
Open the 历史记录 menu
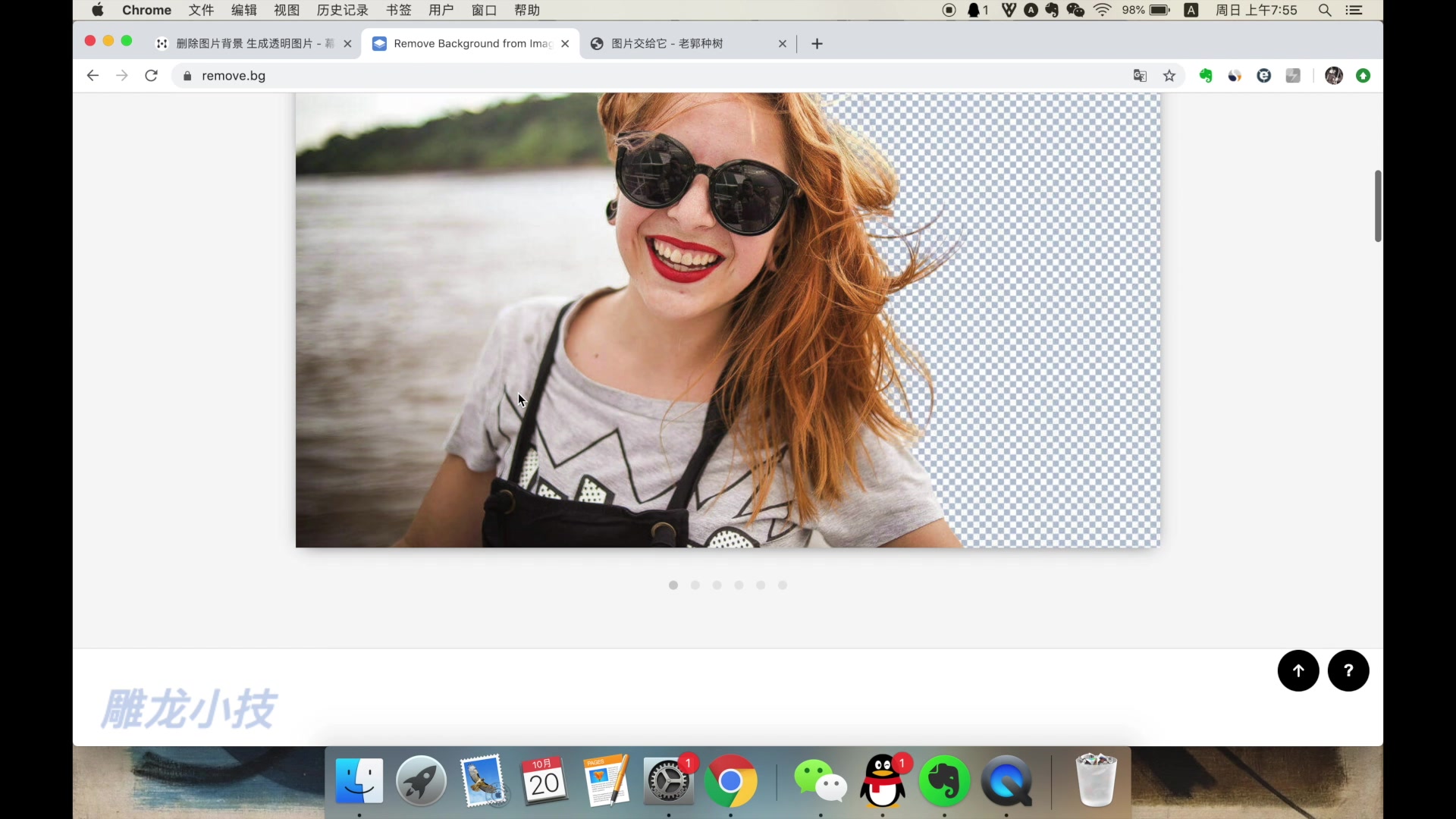point(342,10)
